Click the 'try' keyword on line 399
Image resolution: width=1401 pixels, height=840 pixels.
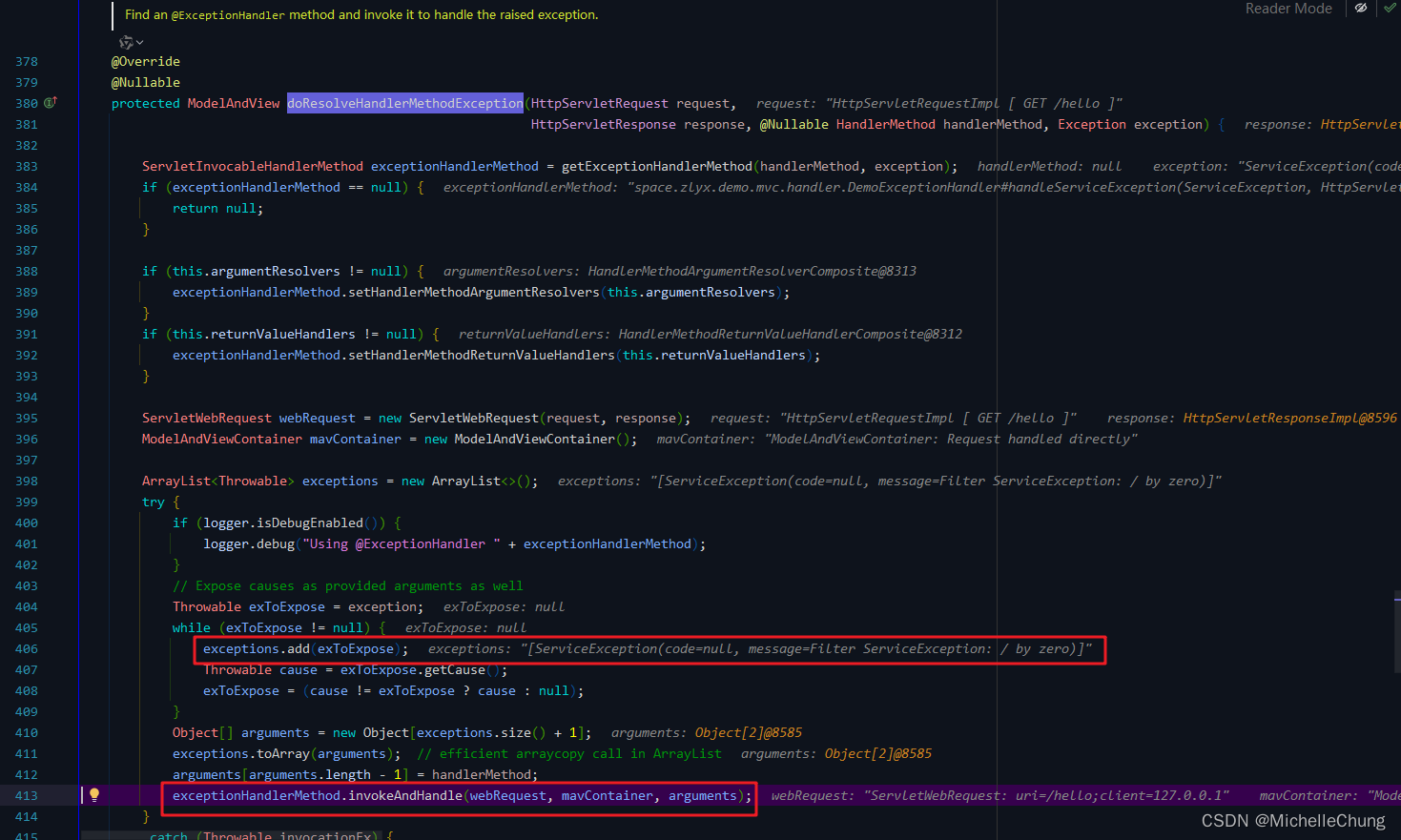[154, 502]
